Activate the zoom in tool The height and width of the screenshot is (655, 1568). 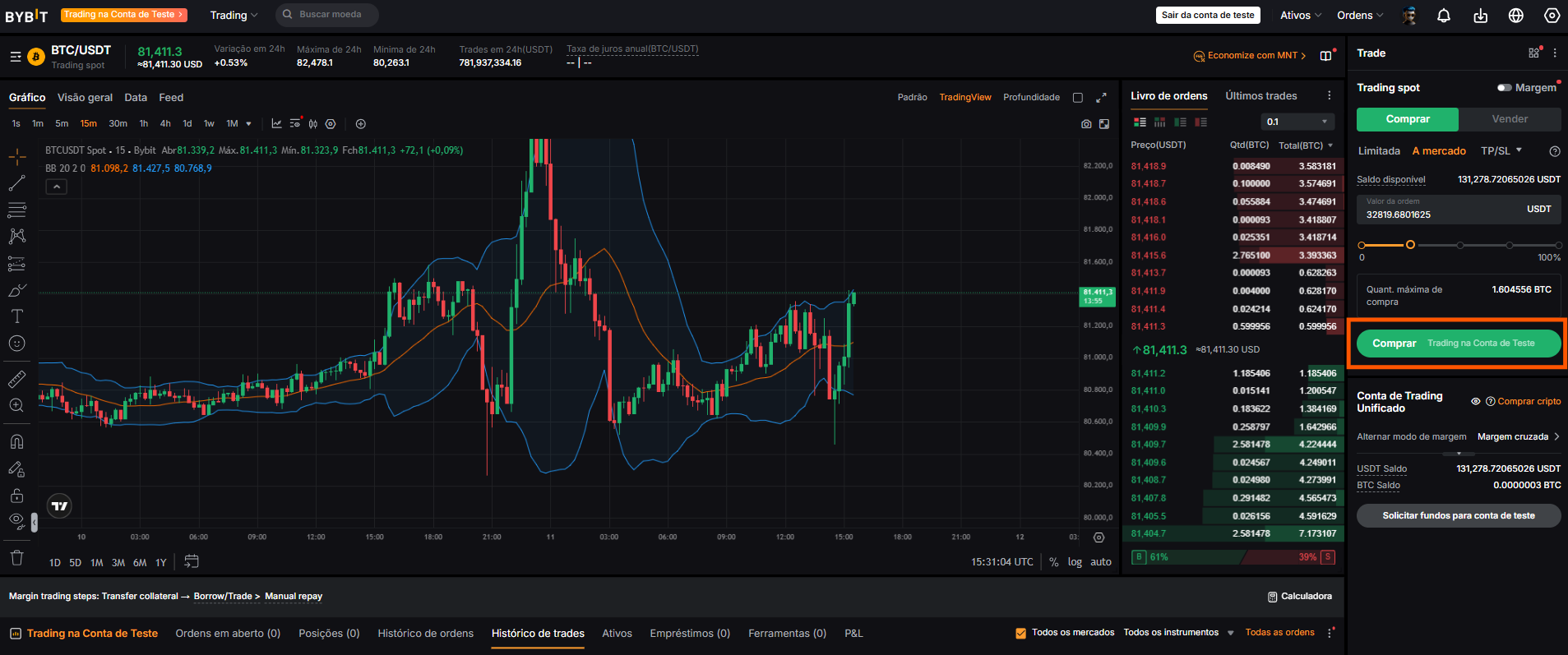(x=16, y=405)
